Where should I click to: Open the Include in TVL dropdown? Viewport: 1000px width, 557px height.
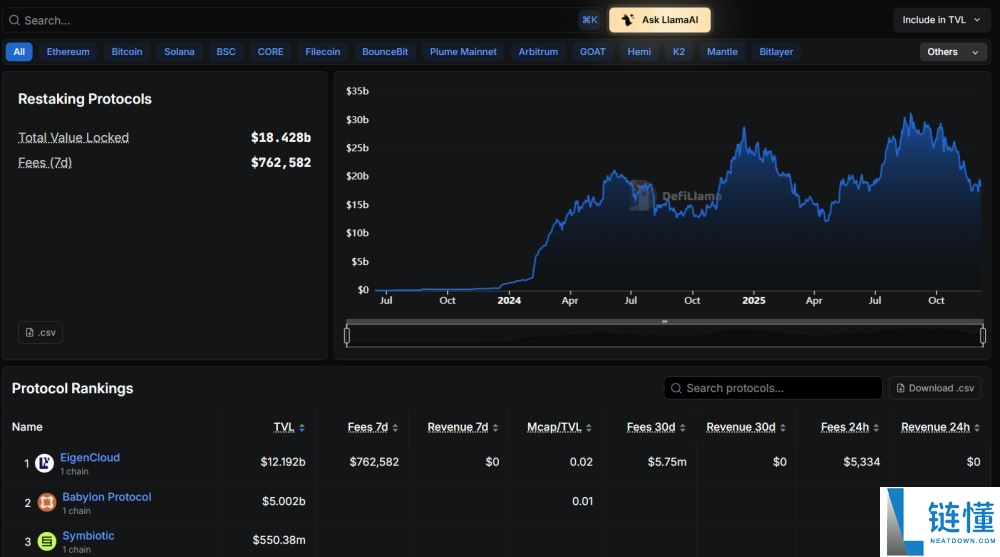tap(939, 20)
